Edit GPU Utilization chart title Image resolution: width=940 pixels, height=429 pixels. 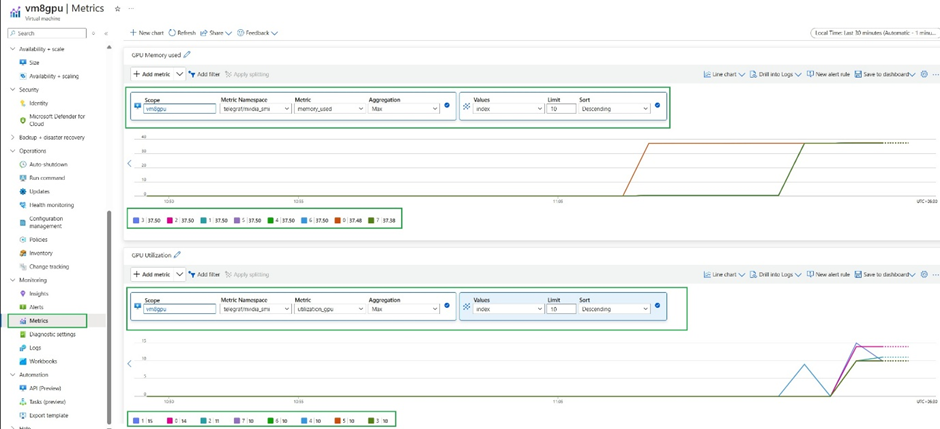point(177,255)
